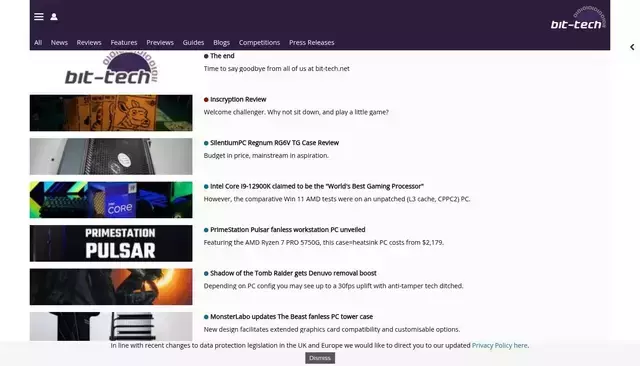Screen dimensions: 640x366
Task: Click the user account icon
Action: tap(54, 17)
